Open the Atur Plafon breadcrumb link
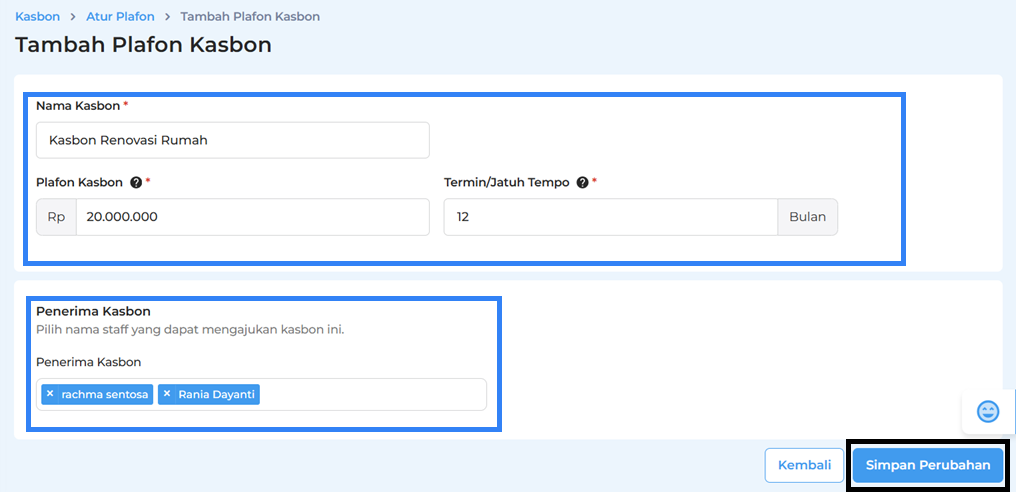This screenshot has height=492, width=1016. [x=120, y=17]
